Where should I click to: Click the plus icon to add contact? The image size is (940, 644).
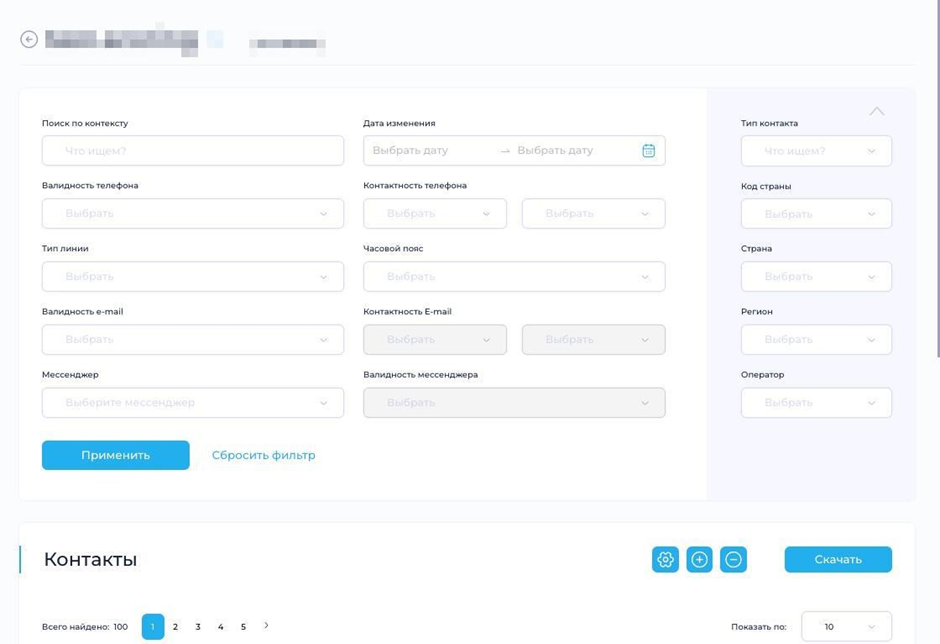699,560
